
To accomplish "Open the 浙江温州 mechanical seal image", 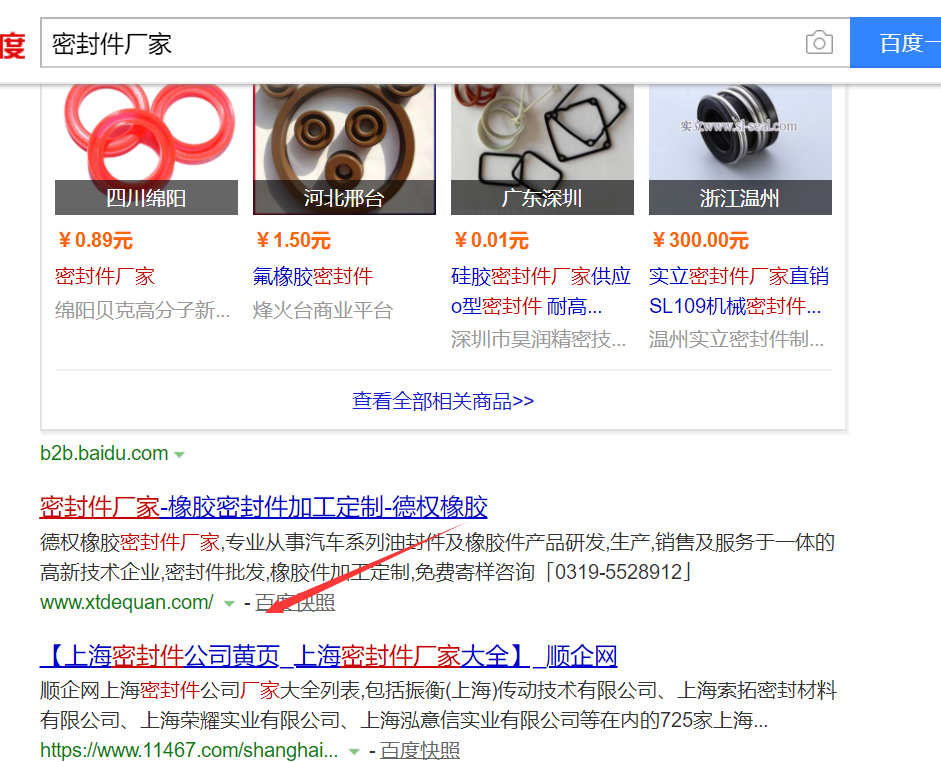I will pyautogui.click(x=741, y=149).
